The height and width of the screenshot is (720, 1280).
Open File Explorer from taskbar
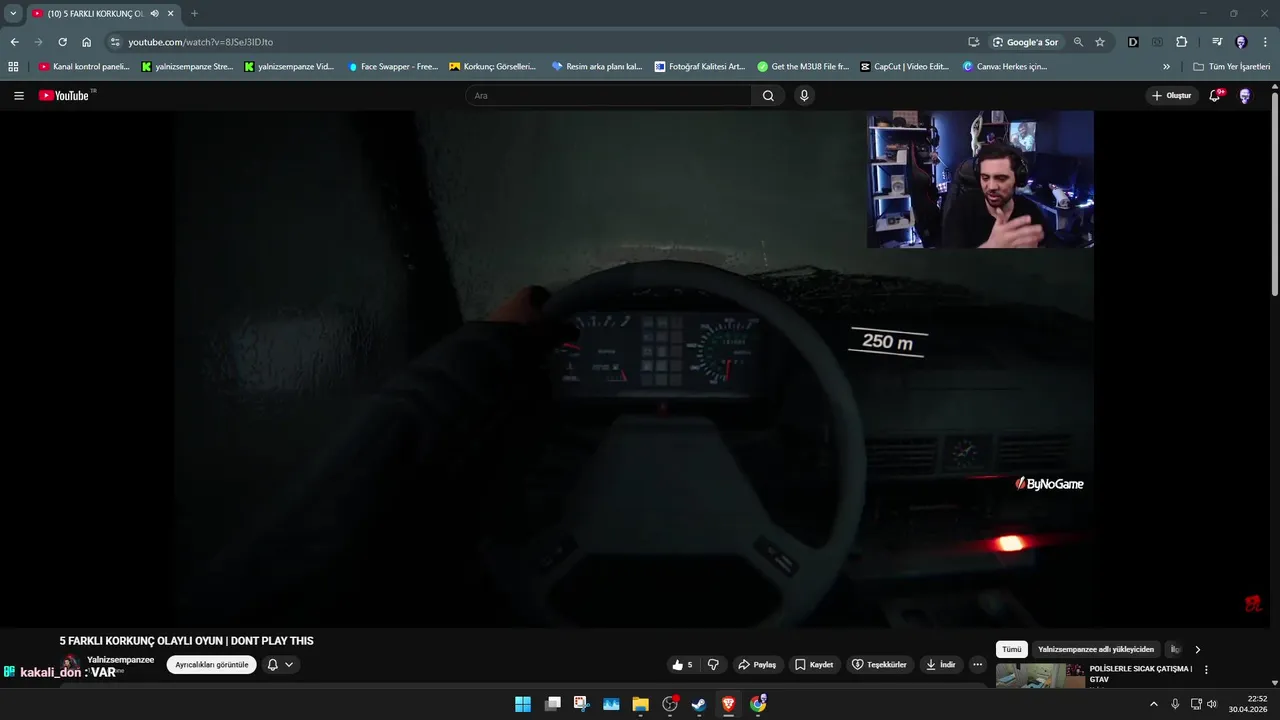640,704
